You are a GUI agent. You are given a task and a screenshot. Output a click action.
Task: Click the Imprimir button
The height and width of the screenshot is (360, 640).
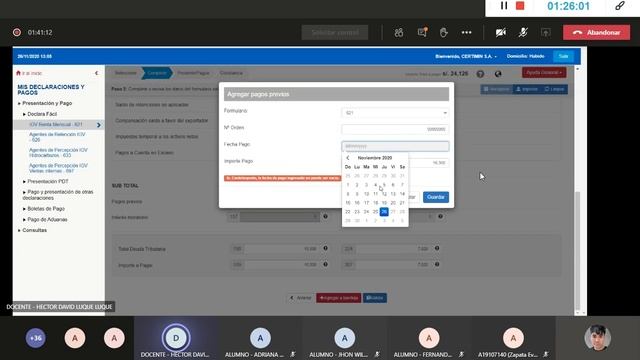527,89
